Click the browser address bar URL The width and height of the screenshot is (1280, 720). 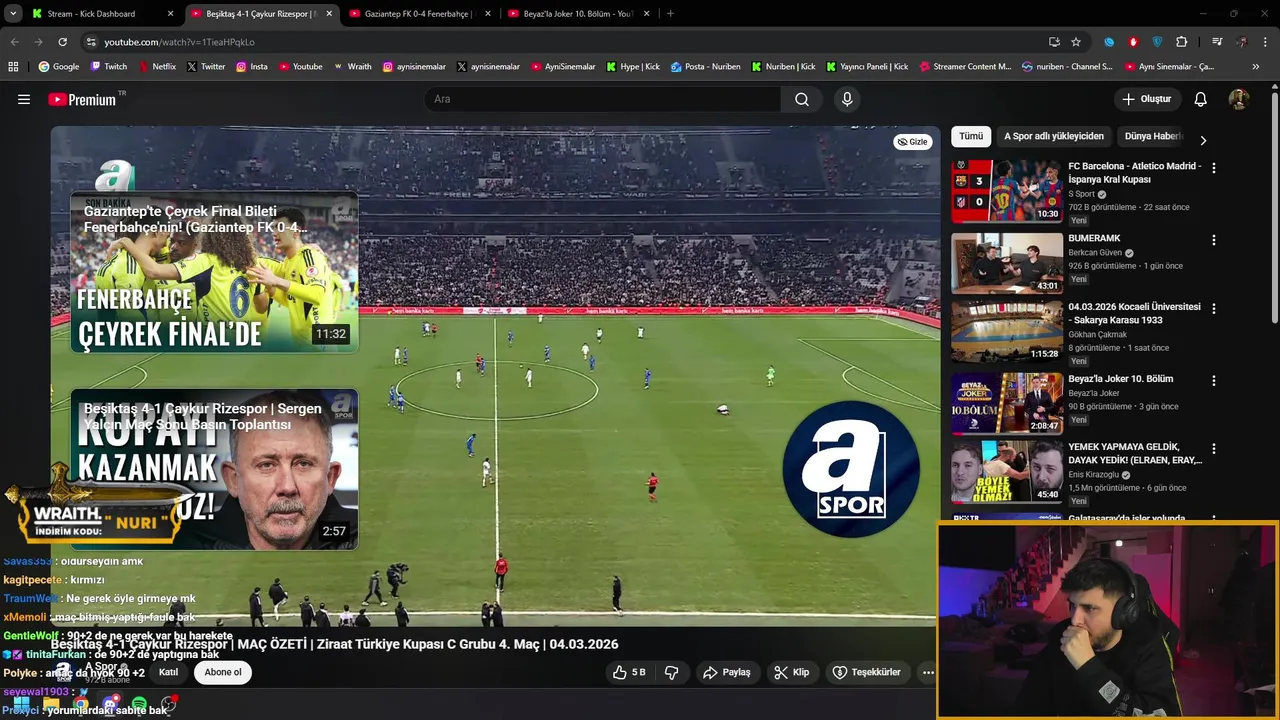click(x=180, y=42)
